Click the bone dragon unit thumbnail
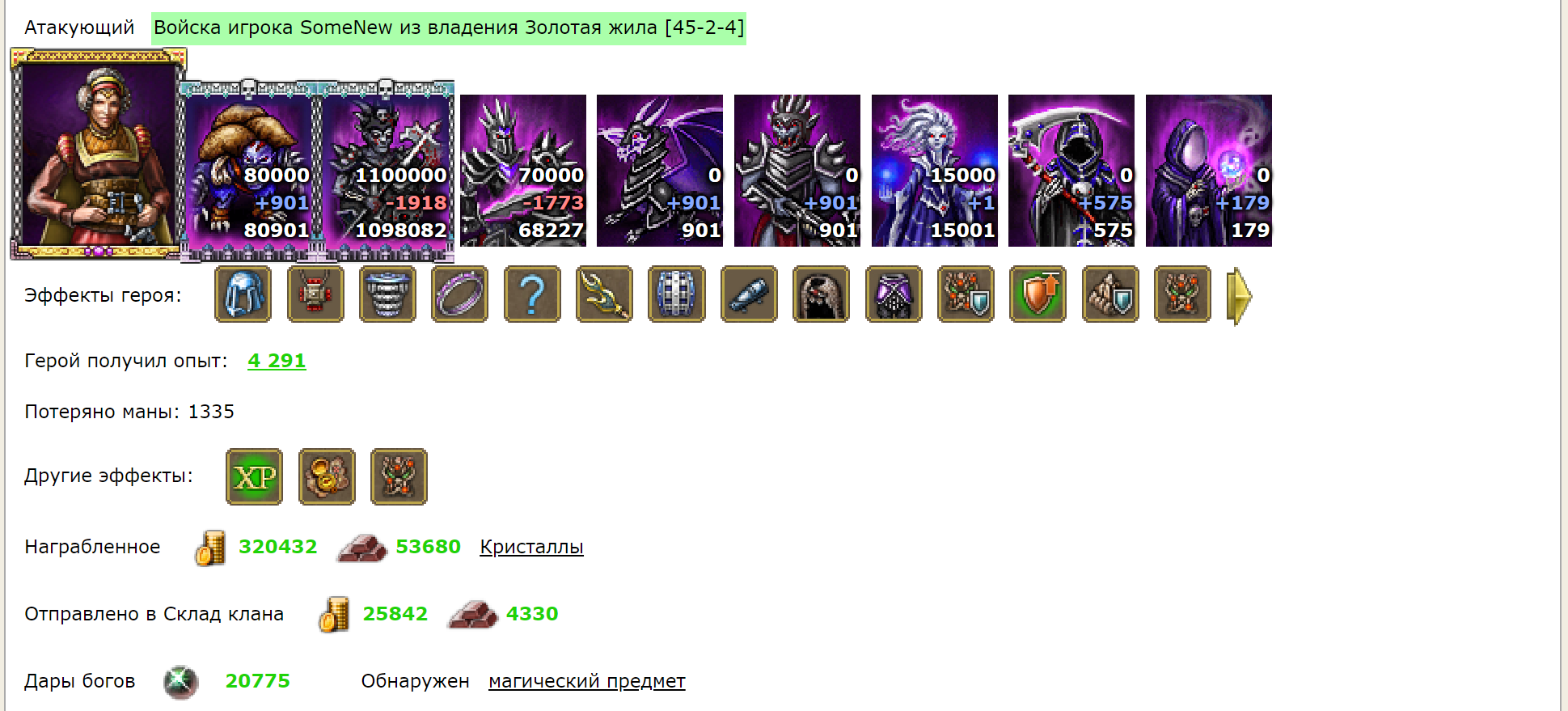Image resolution: width=1568 pixels, height=711 pixels. (x=660, y=171)
